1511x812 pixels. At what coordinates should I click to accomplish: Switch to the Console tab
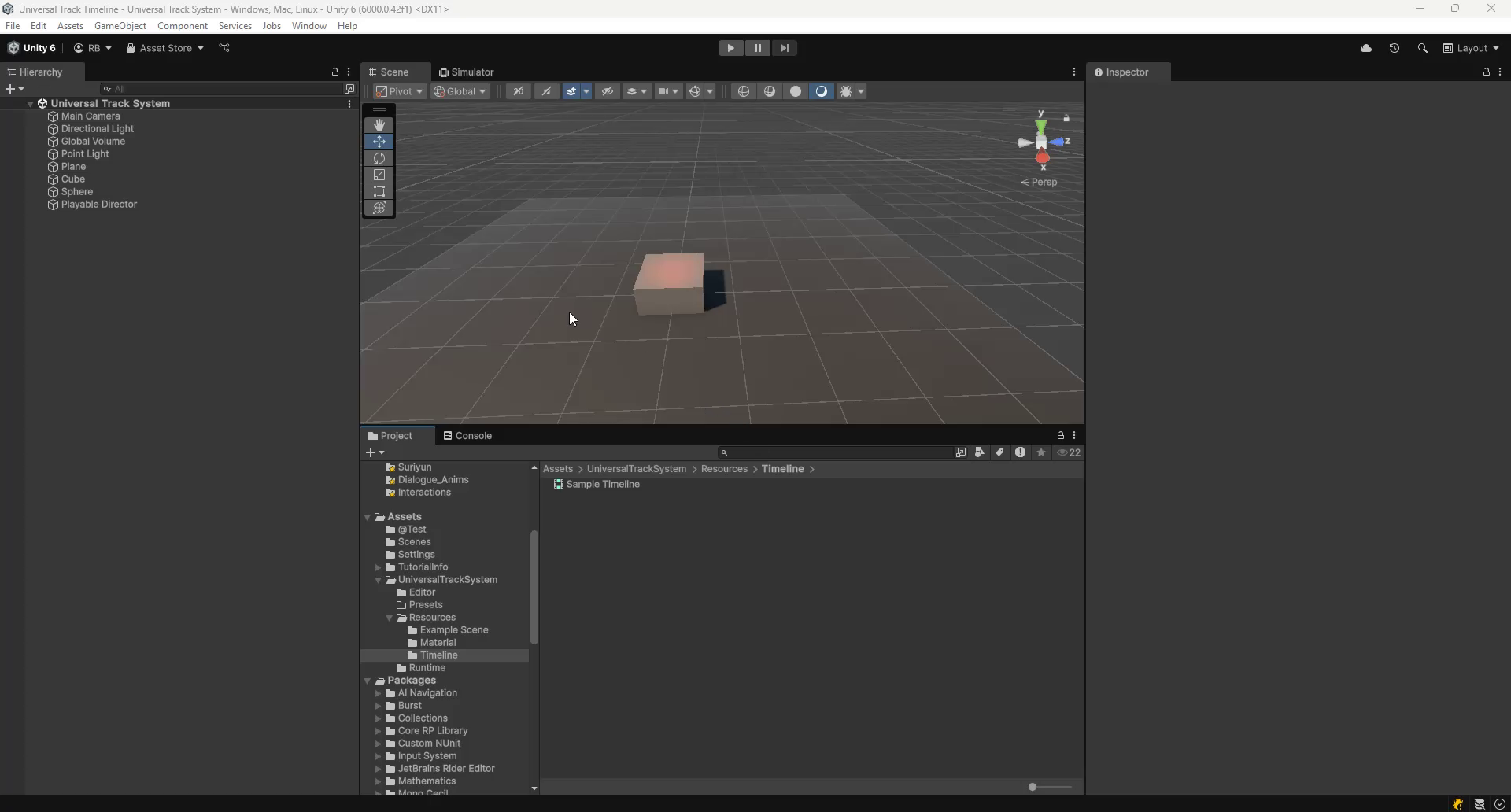(x=467, y=436)
